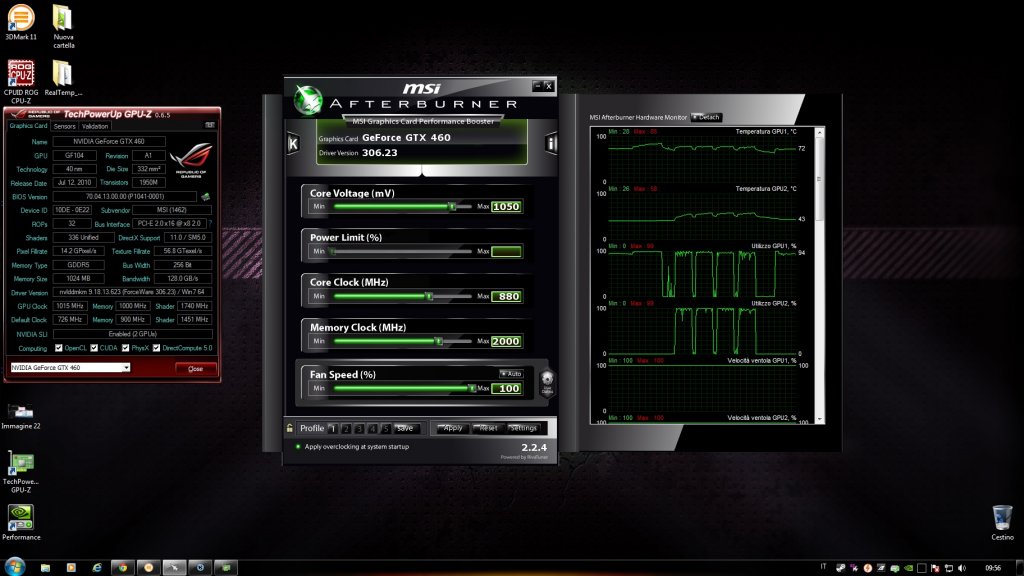Click the Power Limit slider track

pos(401,251)
